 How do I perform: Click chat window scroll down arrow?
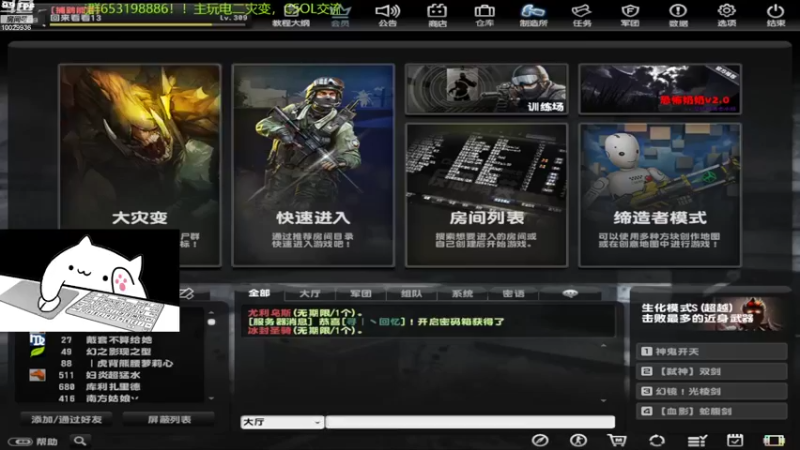[604, 401]
